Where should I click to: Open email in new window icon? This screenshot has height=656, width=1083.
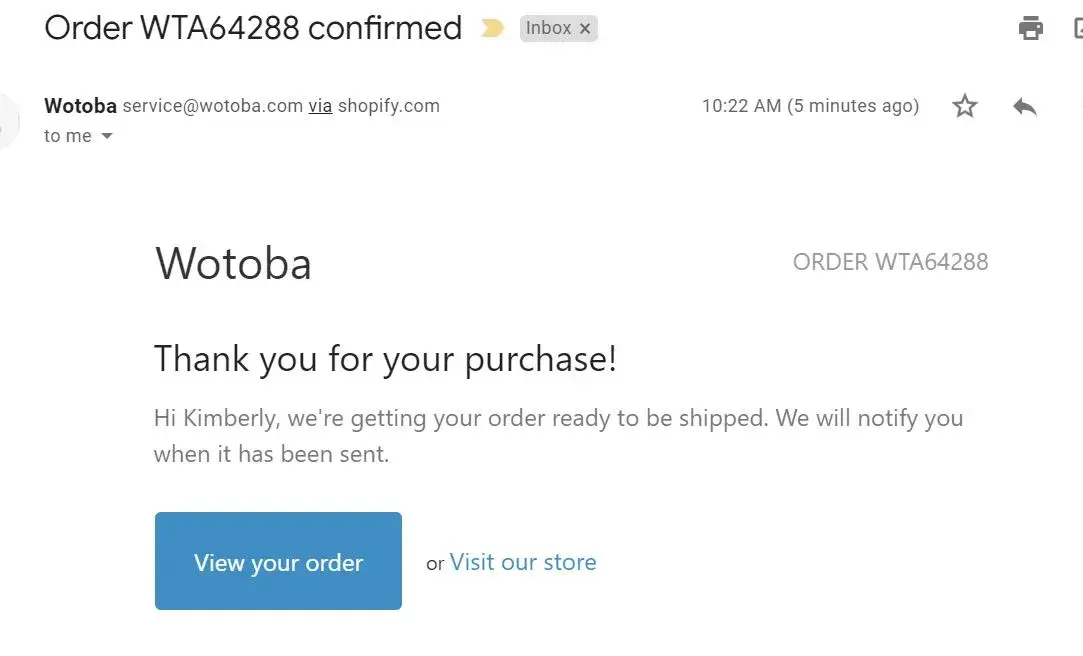tap(1078, 28)
